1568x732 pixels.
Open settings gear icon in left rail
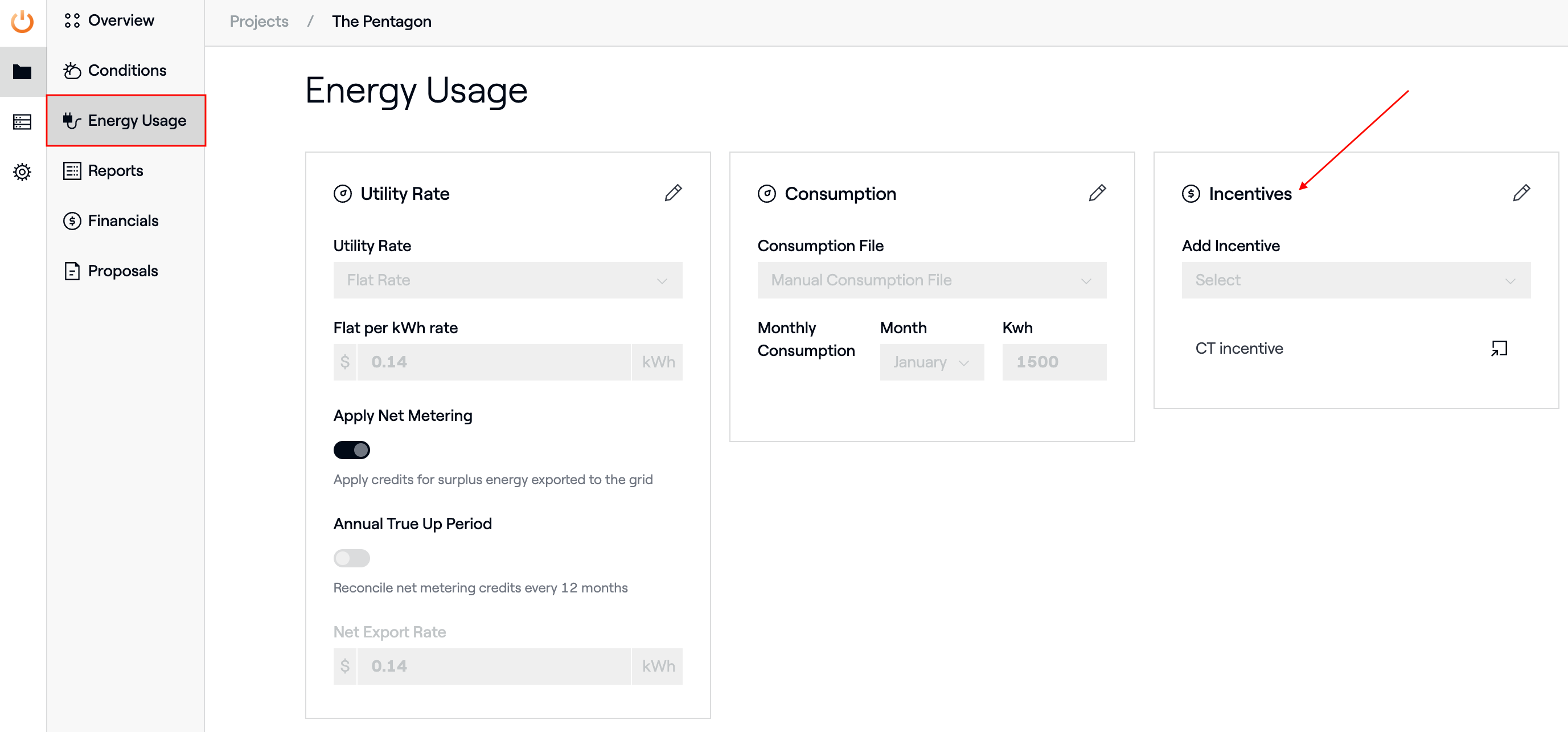pyautogui.click(x=23, y=173)
